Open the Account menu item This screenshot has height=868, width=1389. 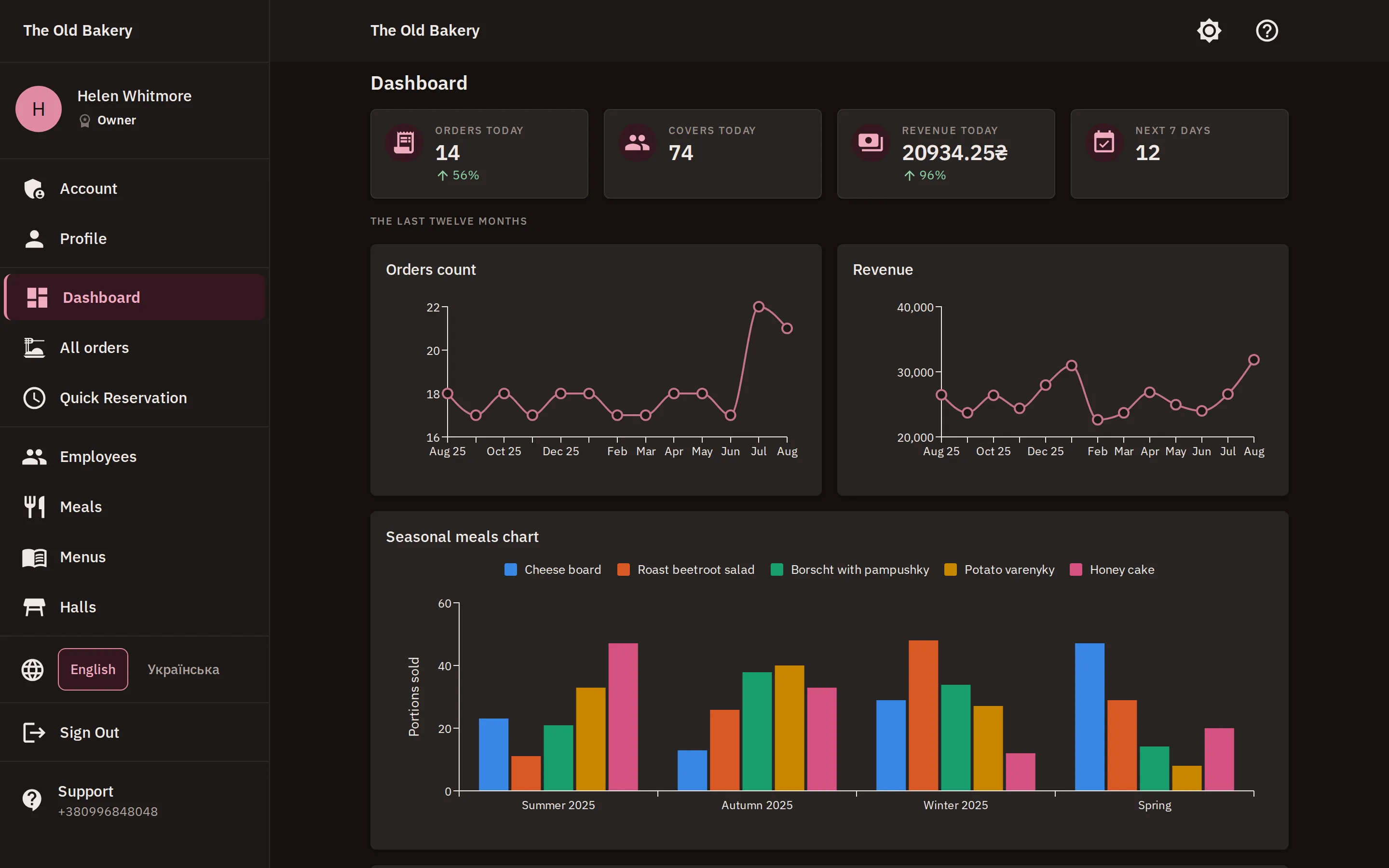coord(135,189)
